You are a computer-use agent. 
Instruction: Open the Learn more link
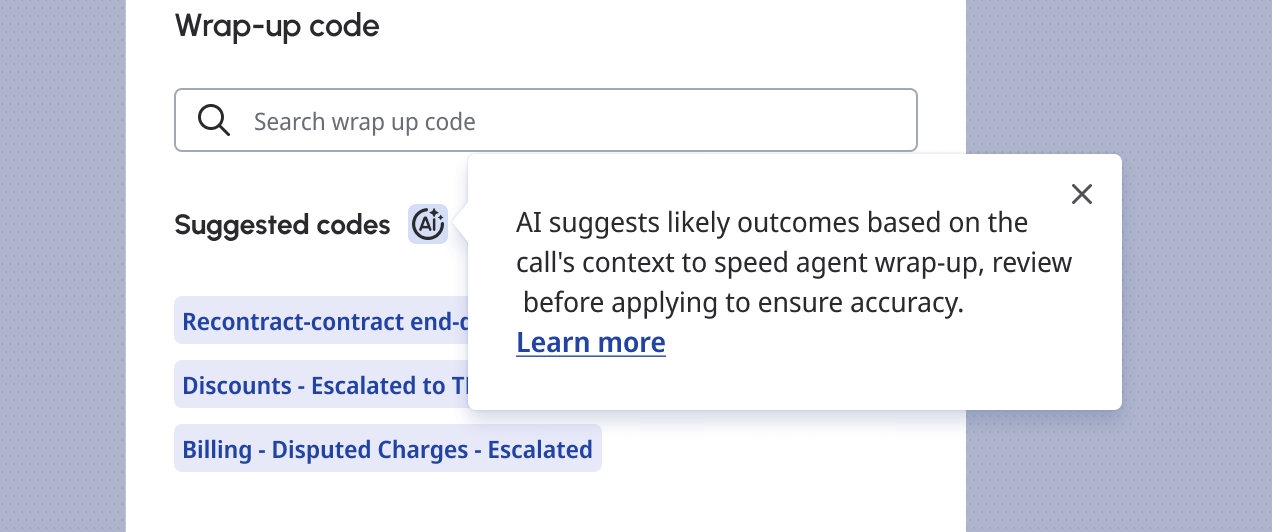point(590,343)
